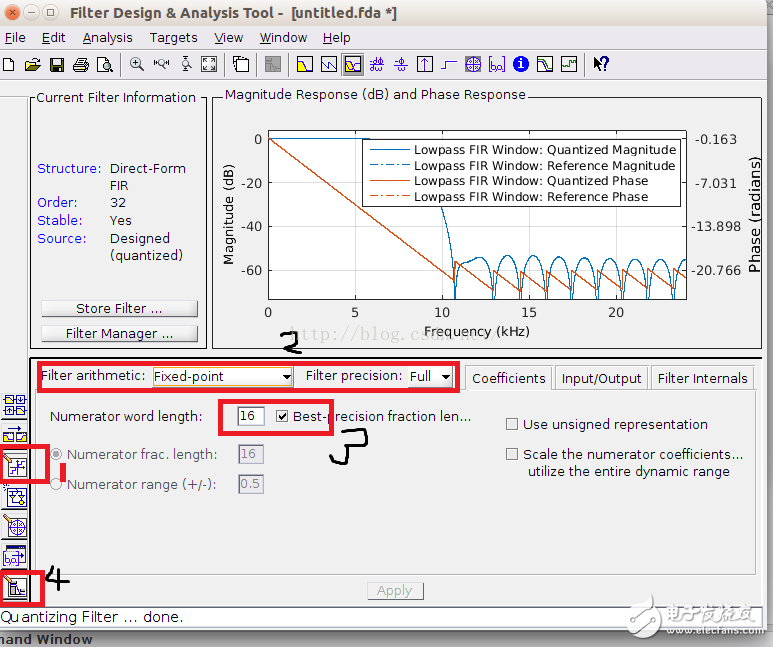Viewport: 773px width, 647px height.
Task: Click the Numerator word length field
Action: (x=251, y=416)
